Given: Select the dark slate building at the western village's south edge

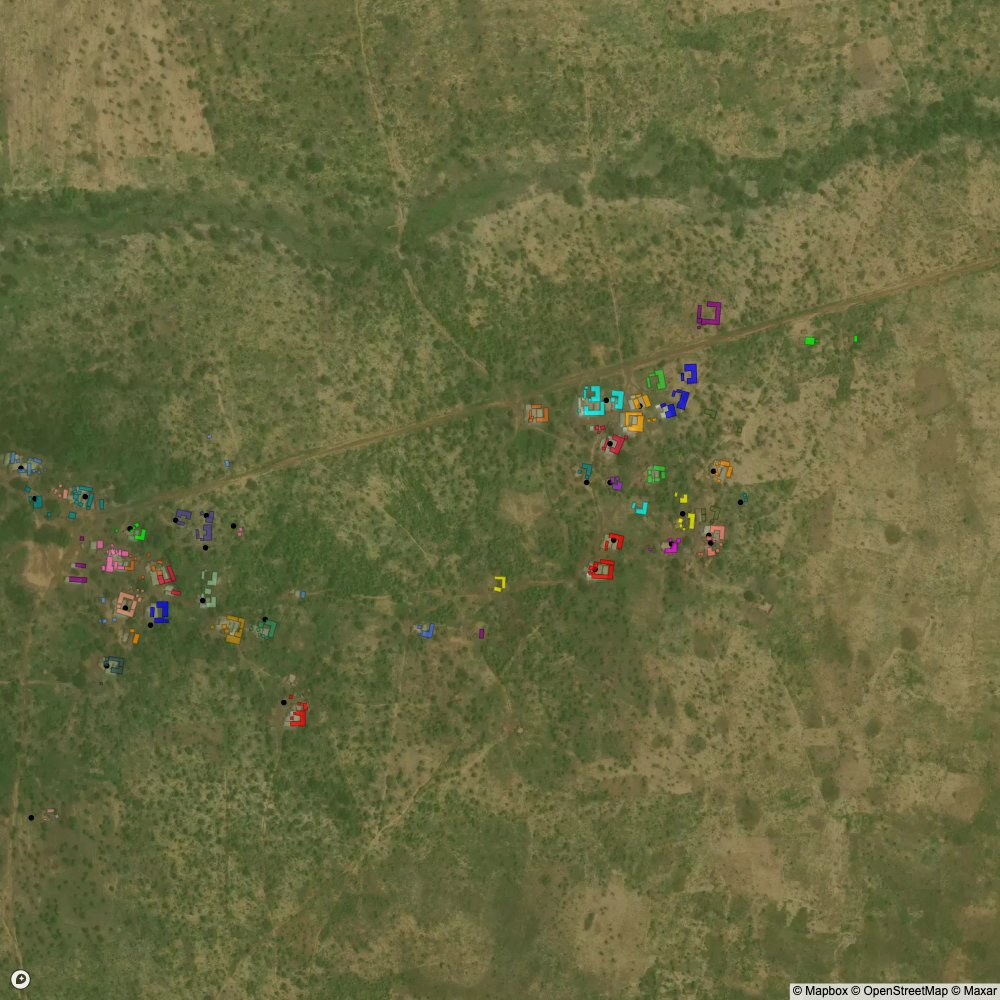Looking at the screenshot, I should [x=114, y=665].
